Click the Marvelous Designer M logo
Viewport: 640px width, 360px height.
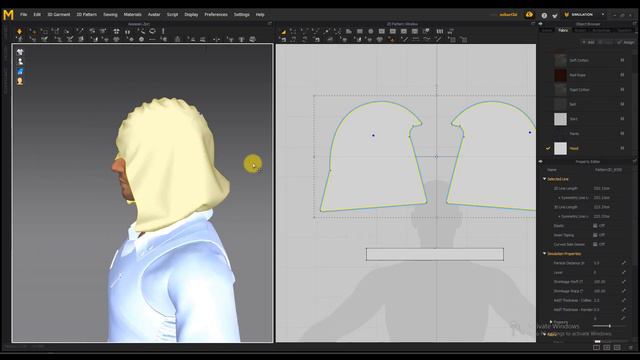click(x=8, y=15)
